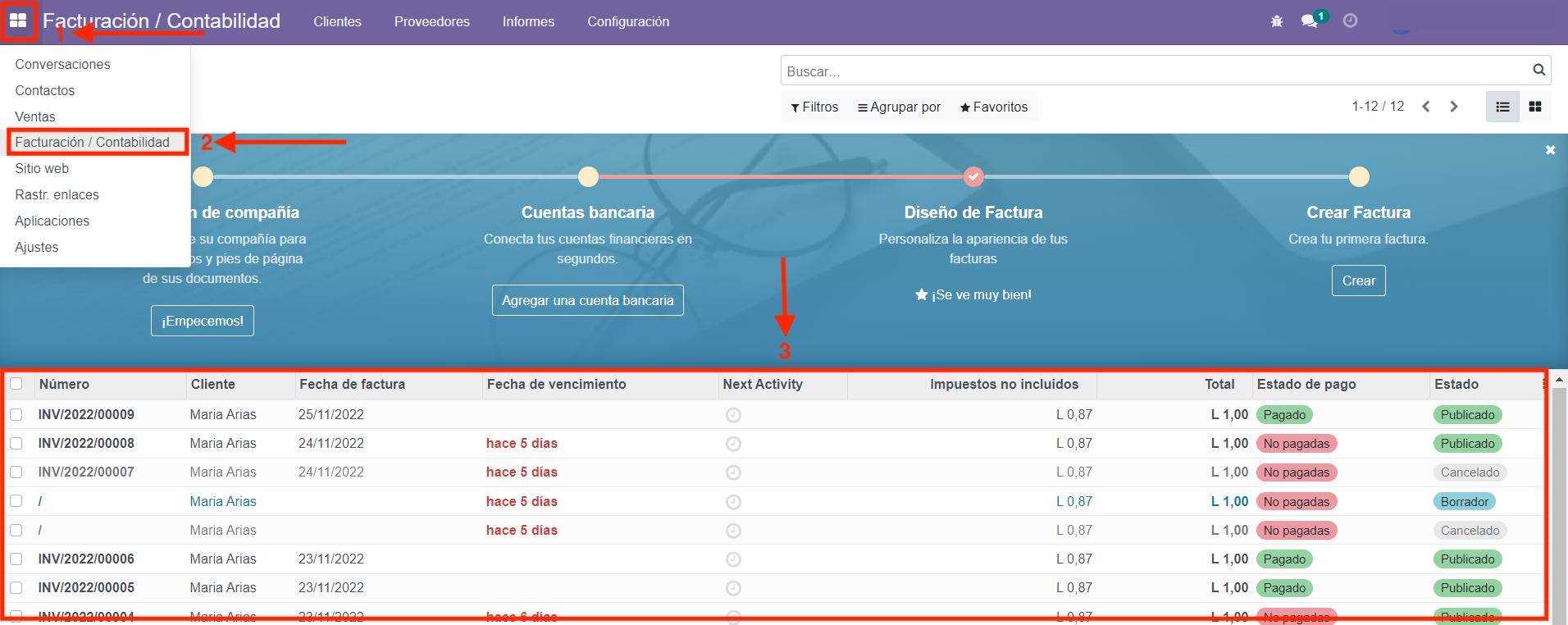Open the apps grid menu icon
The image size is (1568, 625).
coord(18,21)
